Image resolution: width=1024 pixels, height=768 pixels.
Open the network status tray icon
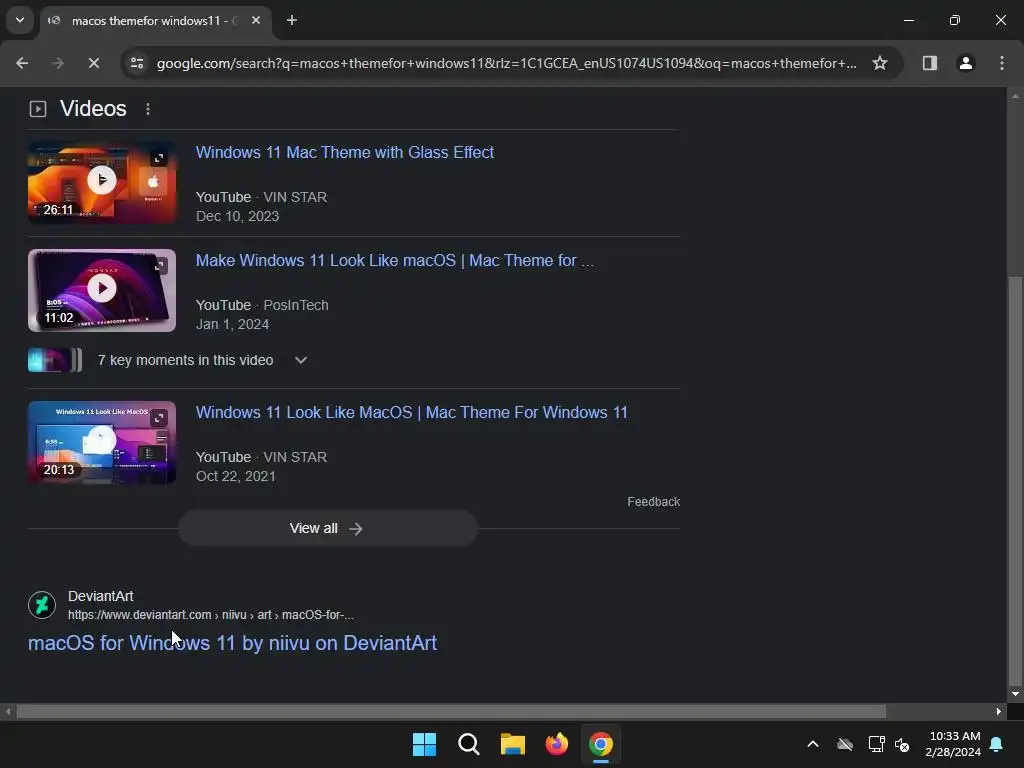pos(876,744)
